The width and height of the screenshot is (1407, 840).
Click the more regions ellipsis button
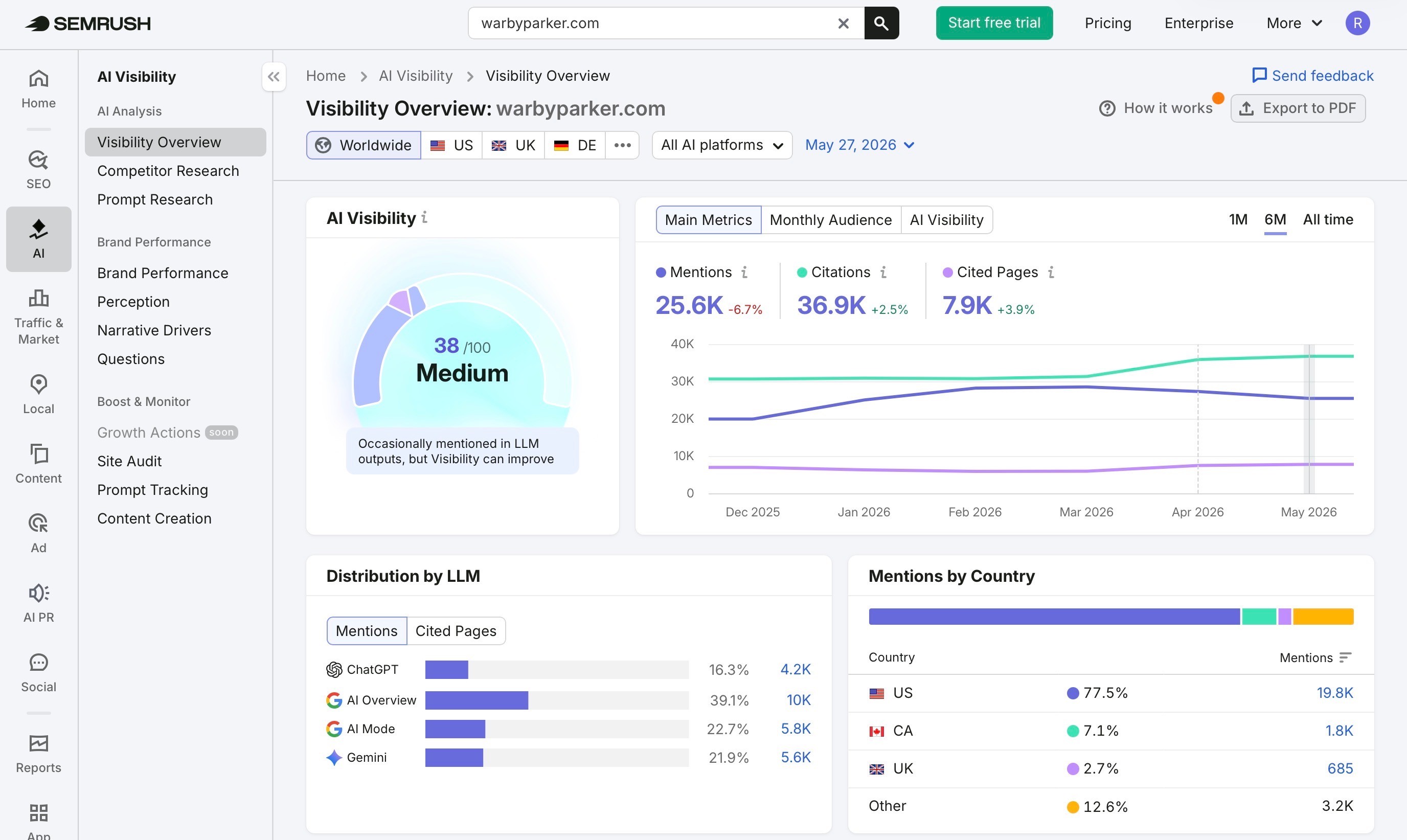pos(622,145)
